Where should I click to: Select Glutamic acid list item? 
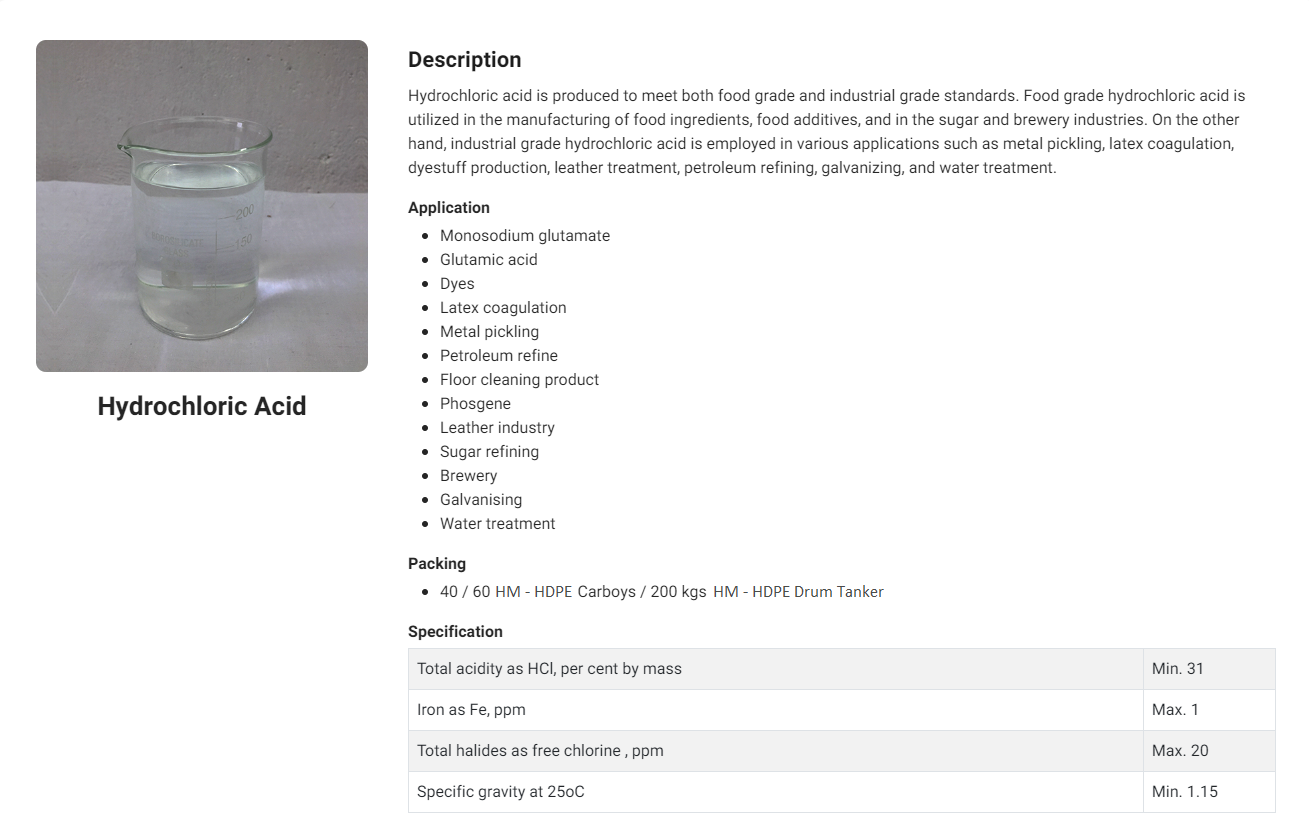click(489, 260)
